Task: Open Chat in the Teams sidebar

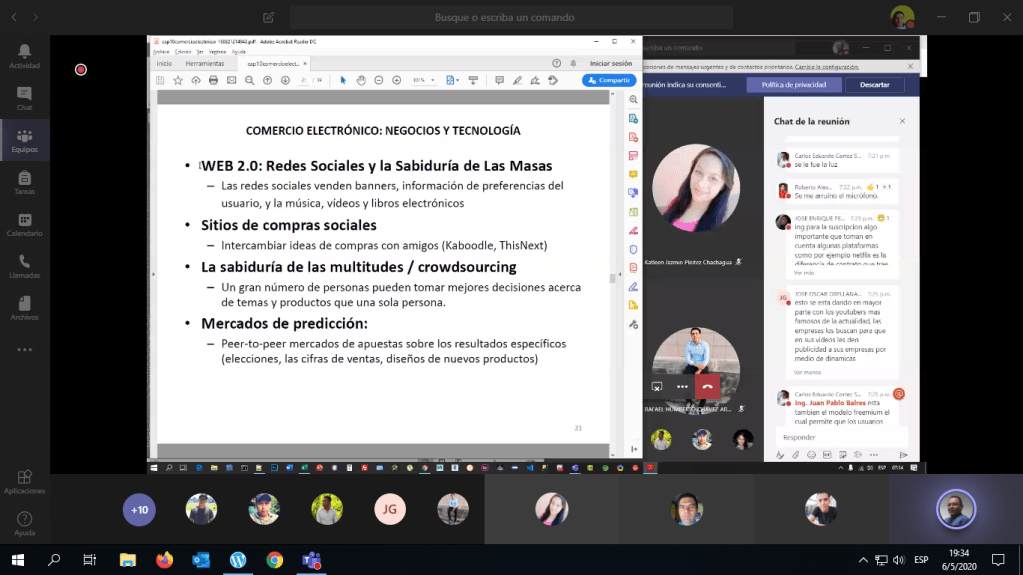Action: coord(24,98)
